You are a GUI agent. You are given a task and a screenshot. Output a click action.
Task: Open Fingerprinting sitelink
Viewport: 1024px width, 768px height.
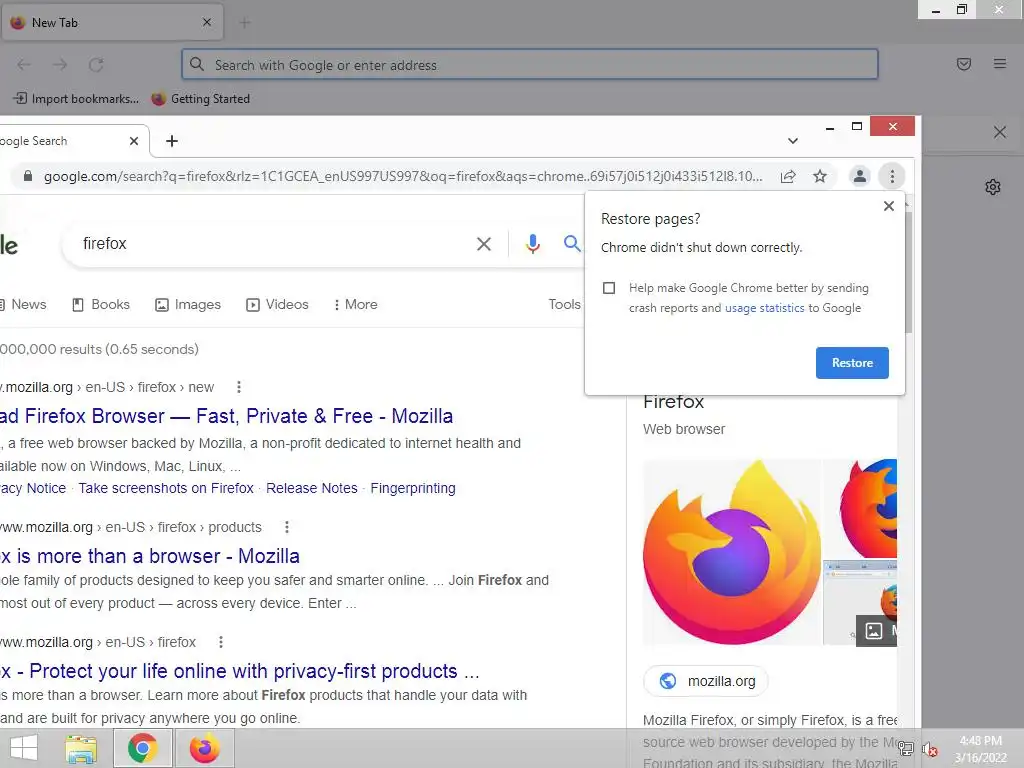coord(413,488)
